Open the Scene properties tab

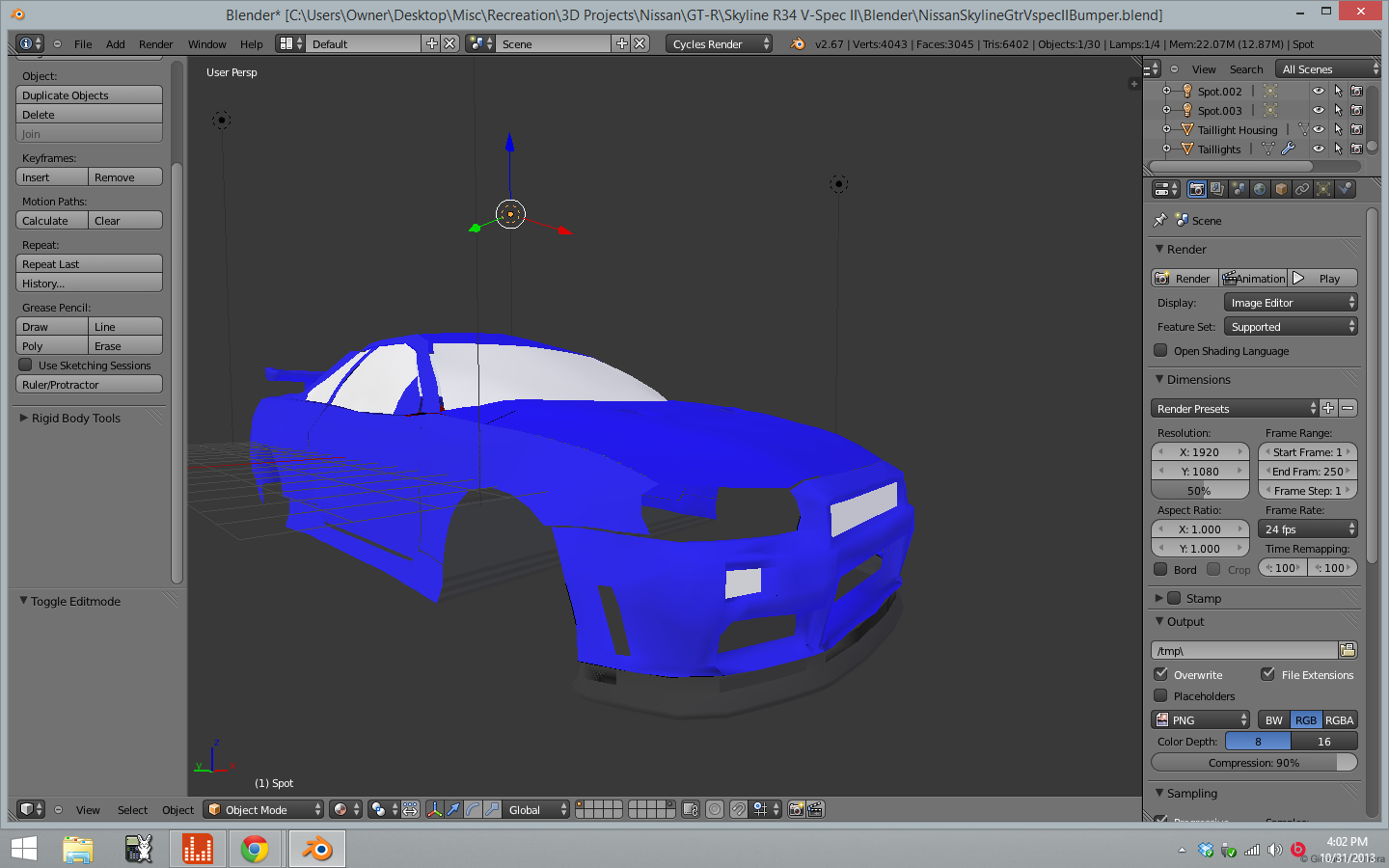point(1239,189)
